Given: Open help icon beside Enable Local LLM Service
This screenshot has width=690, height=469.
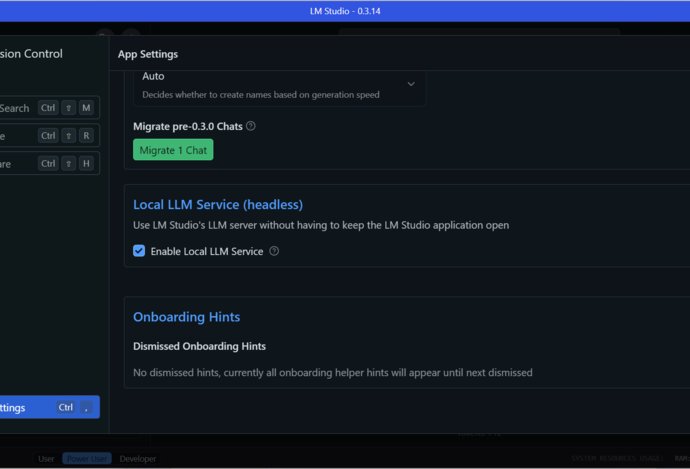Looking at the screenshot, I should point(274,251).
